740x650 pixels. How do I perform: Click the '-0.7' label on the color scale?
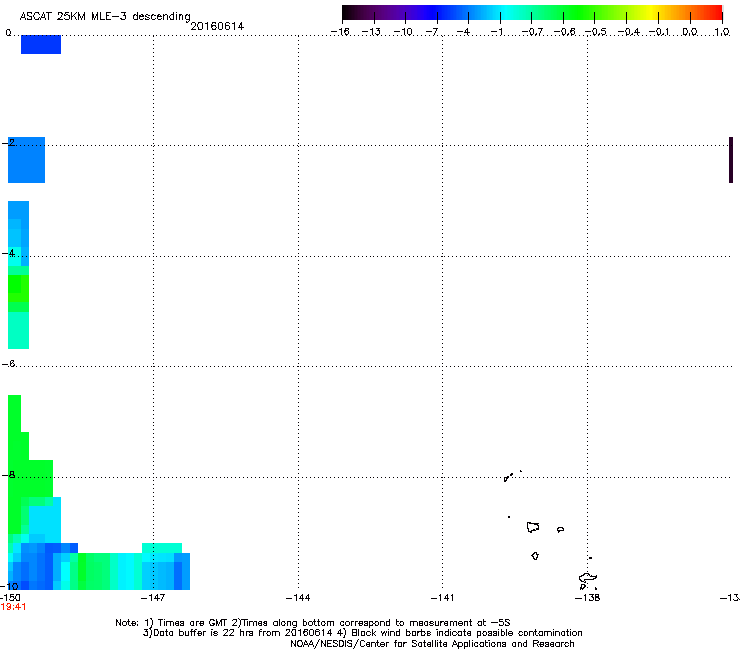coord(532,32)
